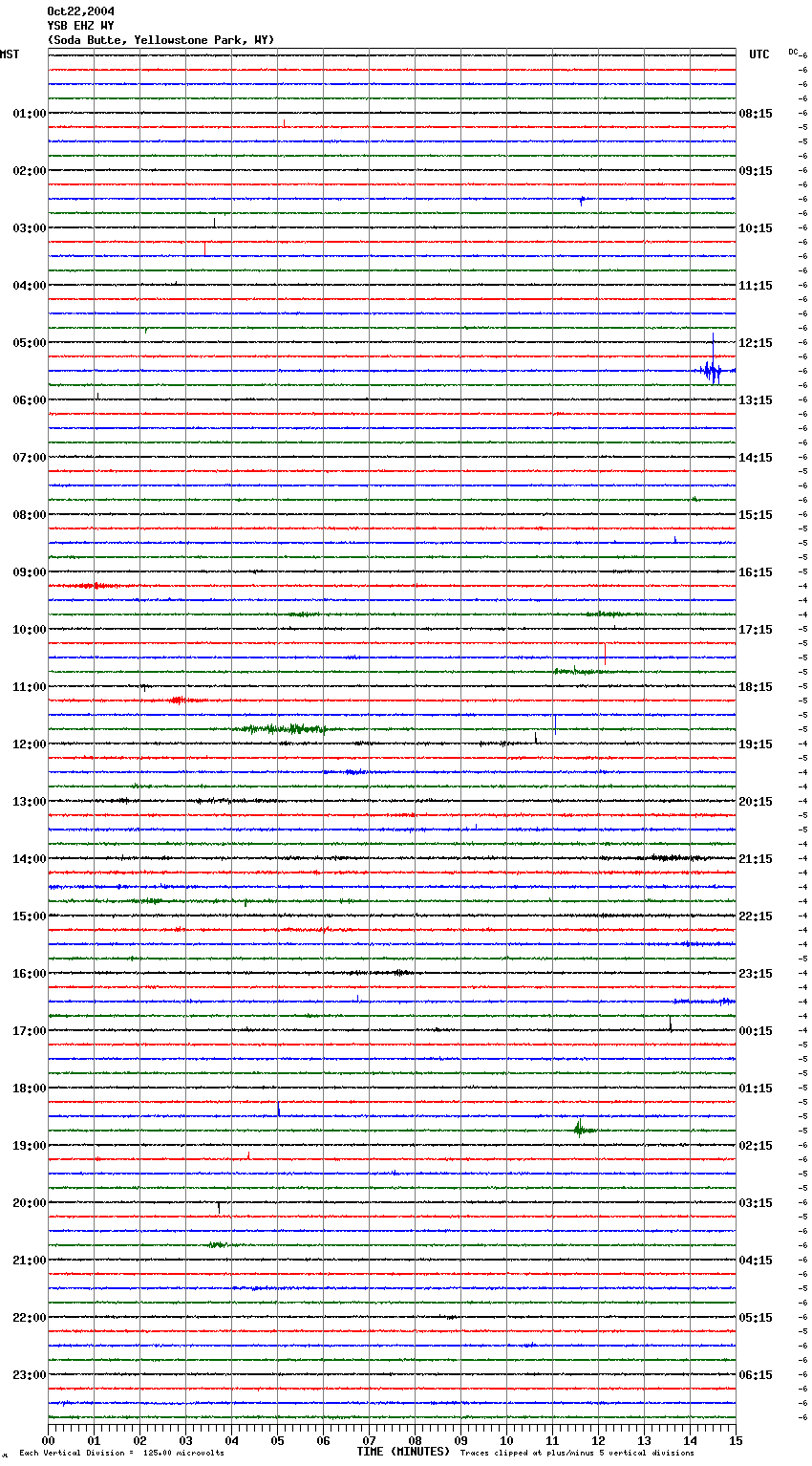
Task: Click the date text "Oct22,2004"
Action: point(80,11)
